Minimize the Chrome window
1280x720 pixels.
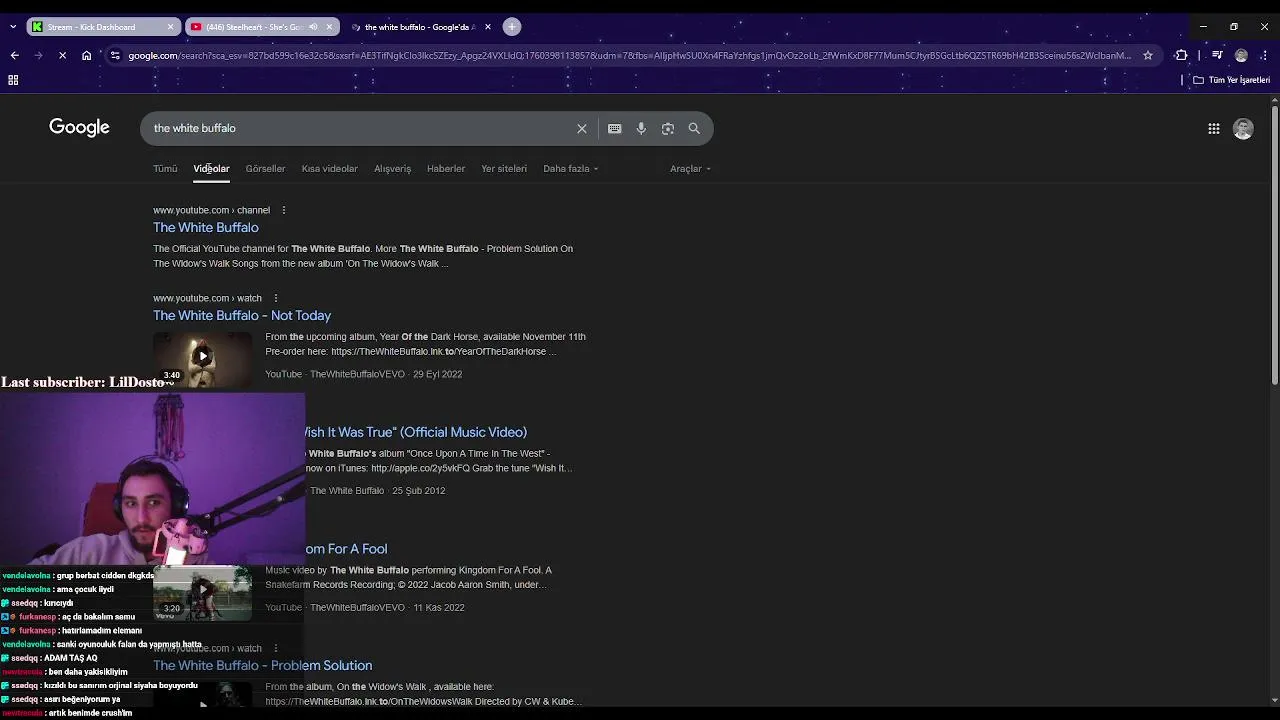[1203, 27]
